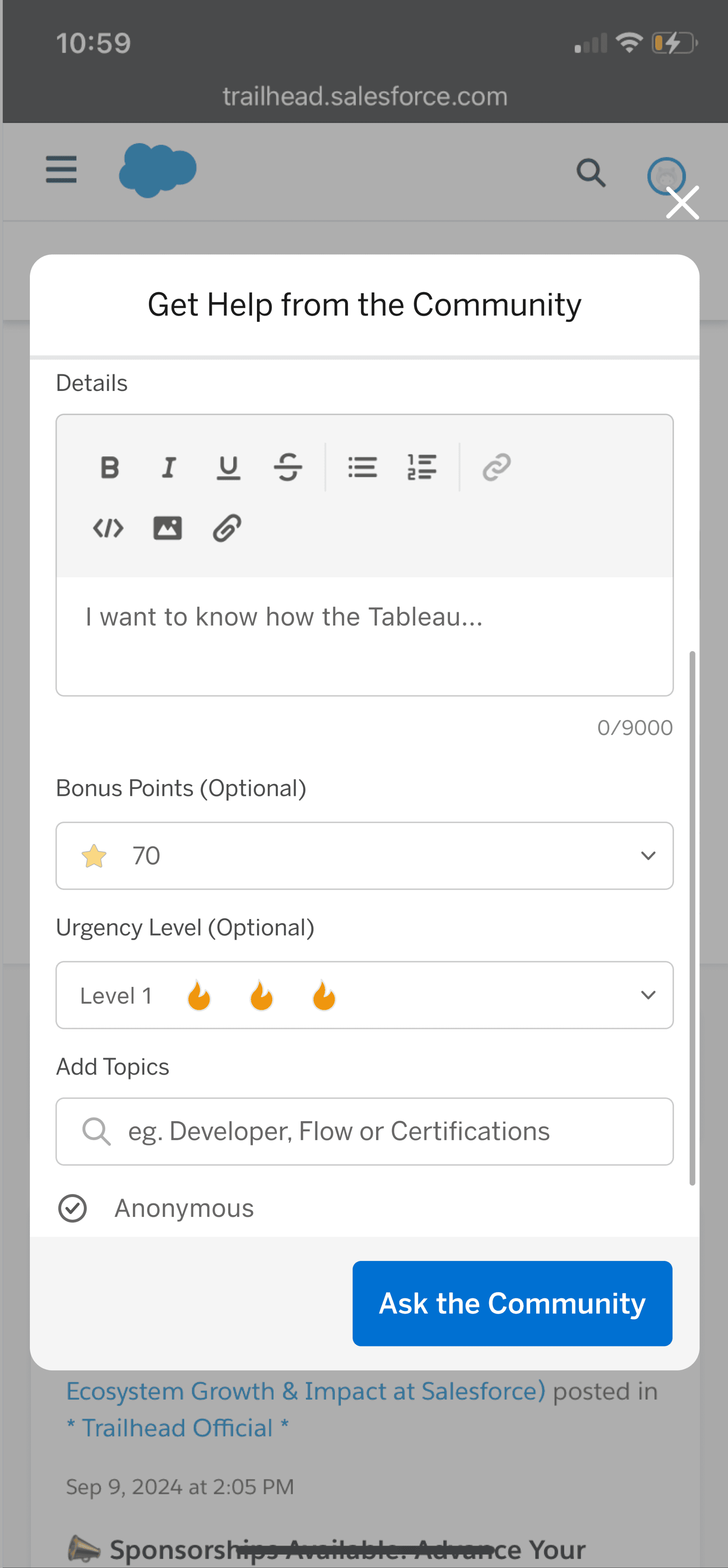
Task: Click the dialog's vertical scrollbar
Action: pos(692,918)
